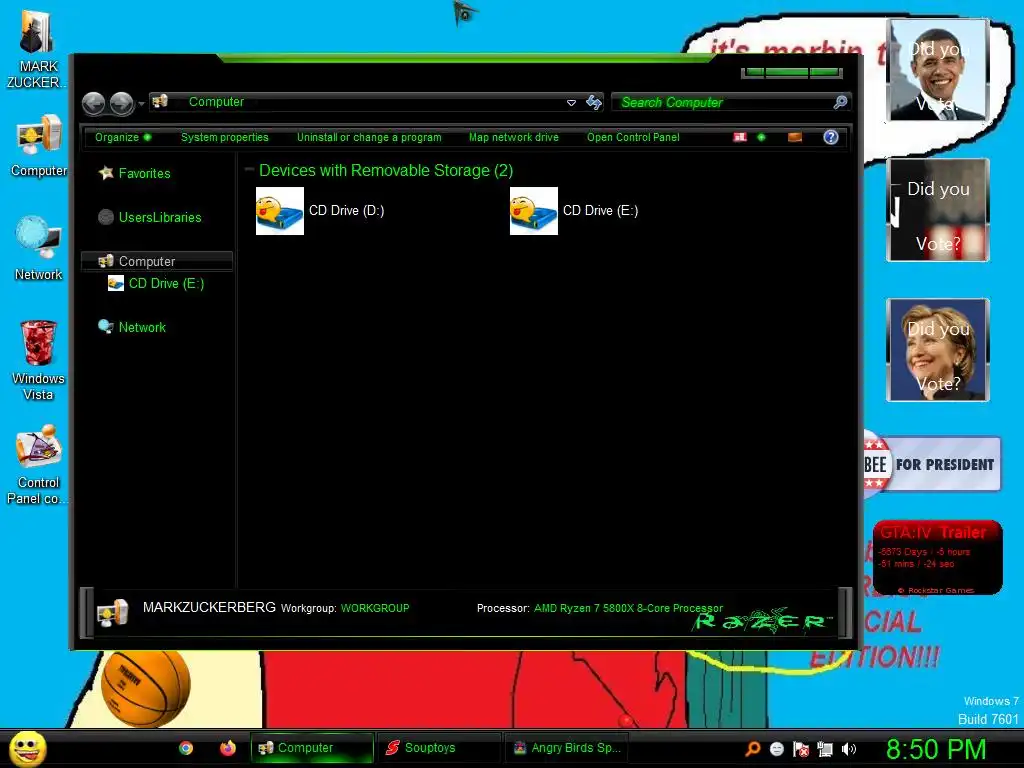Toggle the preview pane icon
The image size is (1024, 768).
pyautogui.click(x=795, y=137)
